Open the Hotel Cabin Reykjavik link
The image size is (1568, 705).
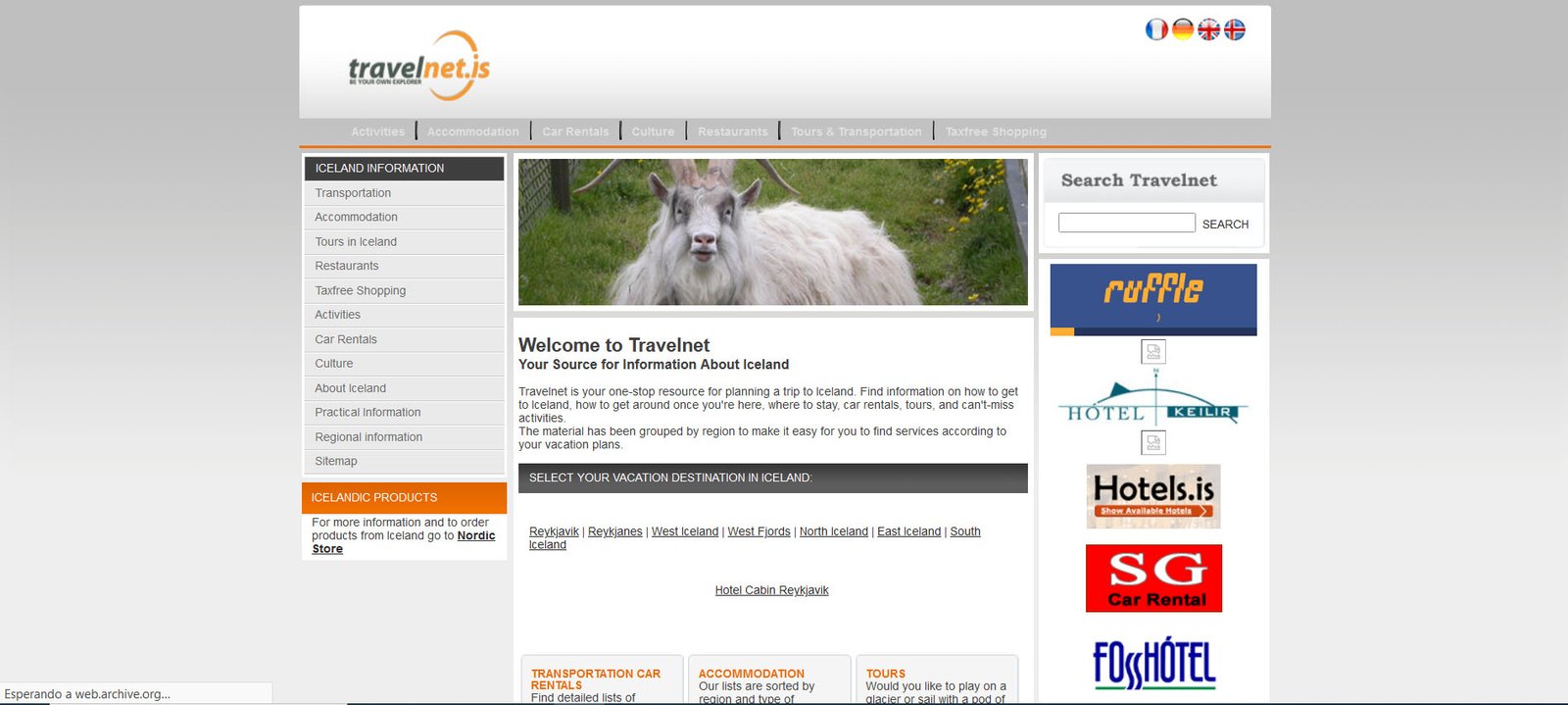coord(771,590)
